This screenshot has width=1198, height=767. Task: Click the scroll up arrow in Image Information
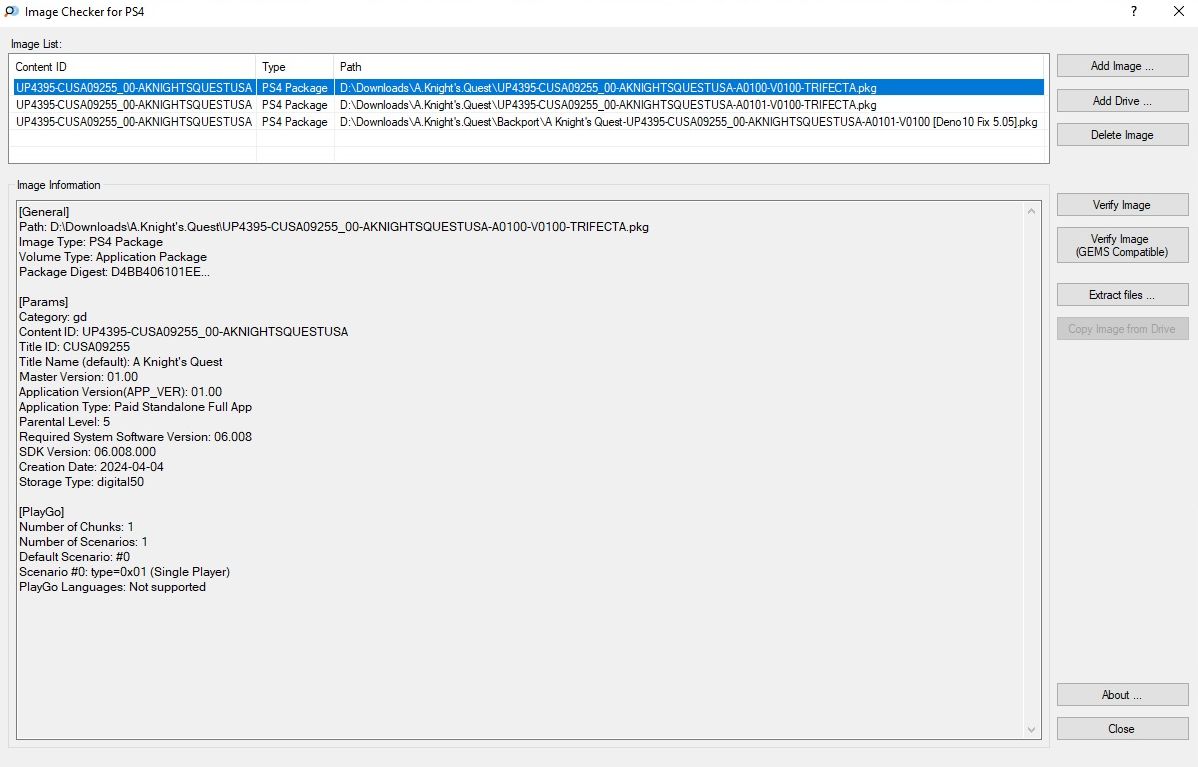tap(1031, 211)
